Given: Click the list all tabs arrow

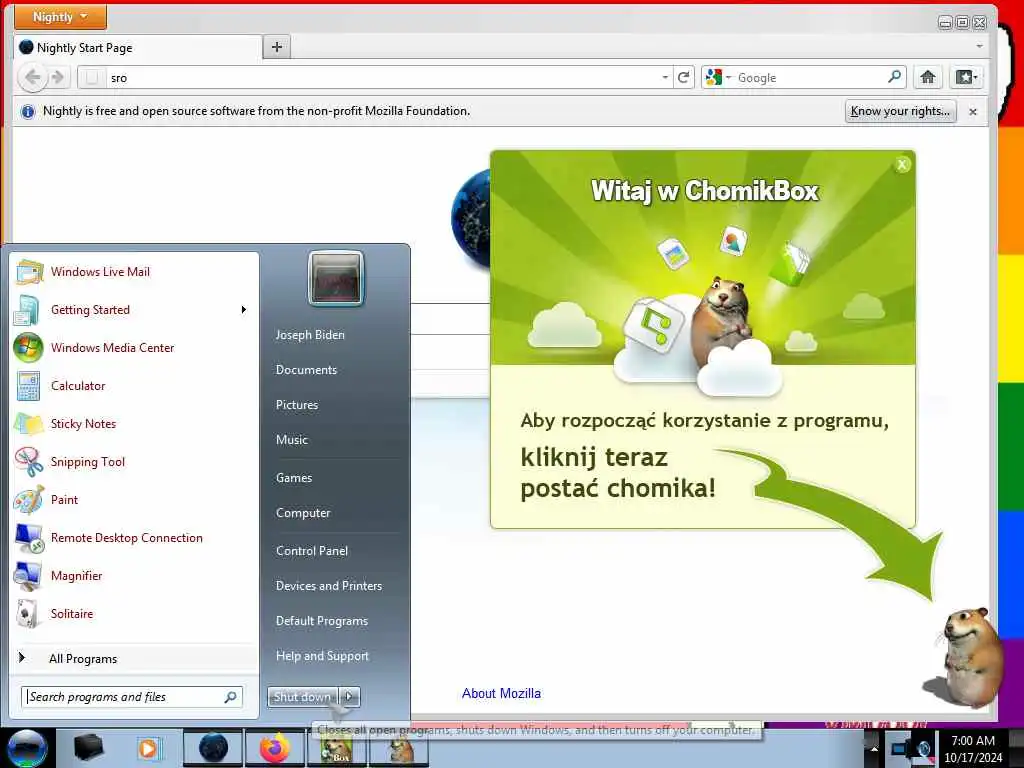Looking at the screenshot, I should tap(979, 47).
